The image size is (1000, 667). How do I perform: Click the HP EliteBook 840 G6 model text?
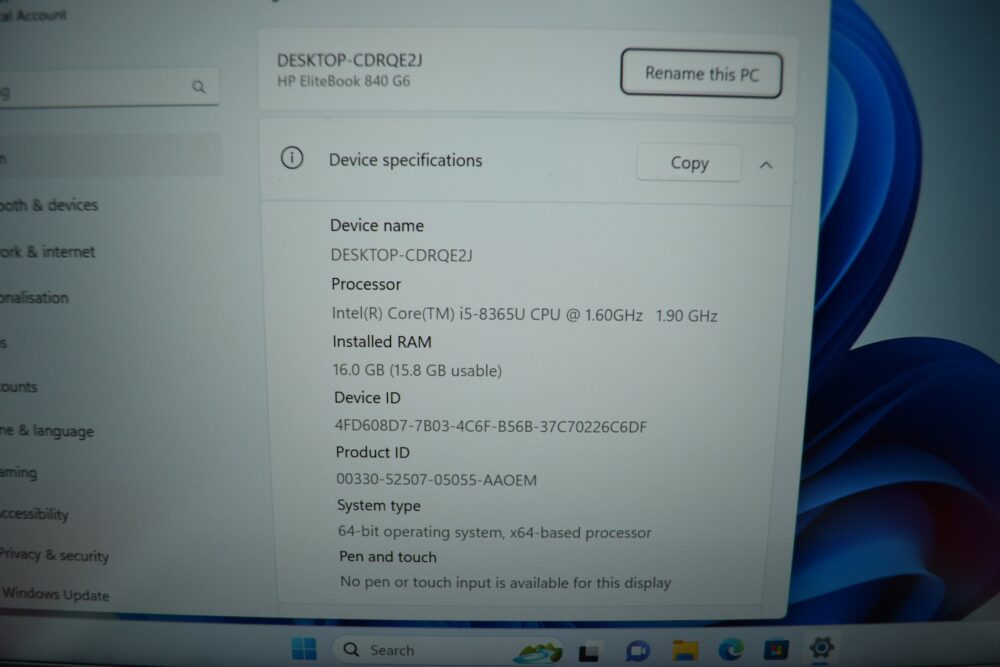[343, 81]
